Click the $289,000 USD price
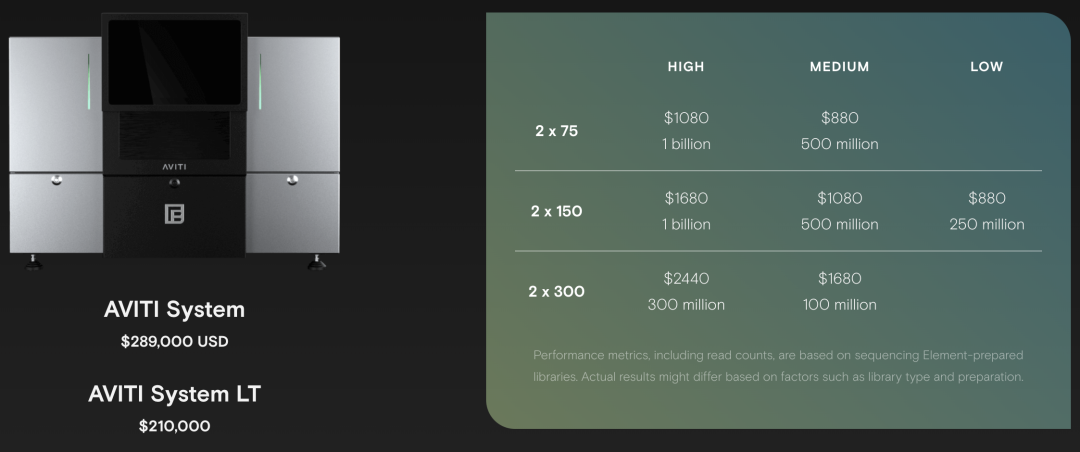Screen dimensions: 1080x452 174,341
